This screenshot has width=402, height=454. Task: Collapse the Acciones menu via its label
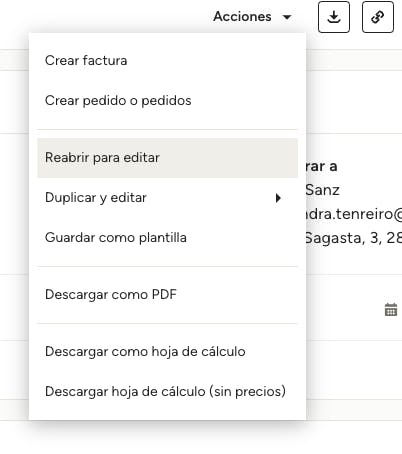click(x=242, y=17)
